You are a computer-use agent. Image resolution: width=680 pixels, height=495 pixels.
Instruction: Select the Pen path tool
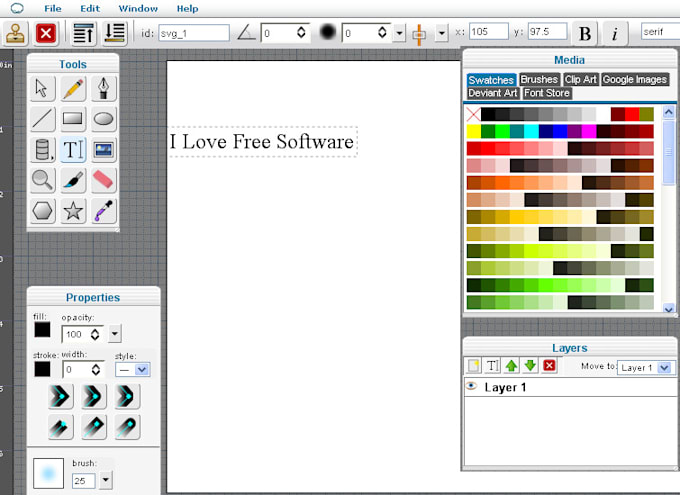click(104, 89)
